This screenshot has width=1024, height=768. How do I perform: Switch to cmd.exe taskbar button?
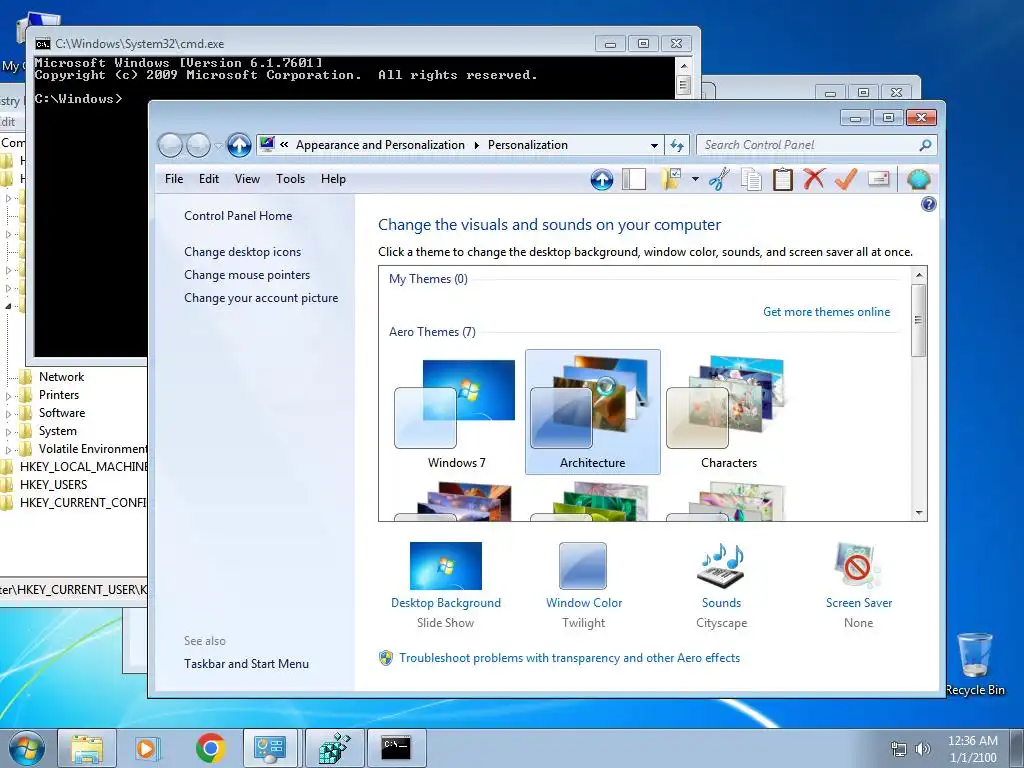pos(396,748)
